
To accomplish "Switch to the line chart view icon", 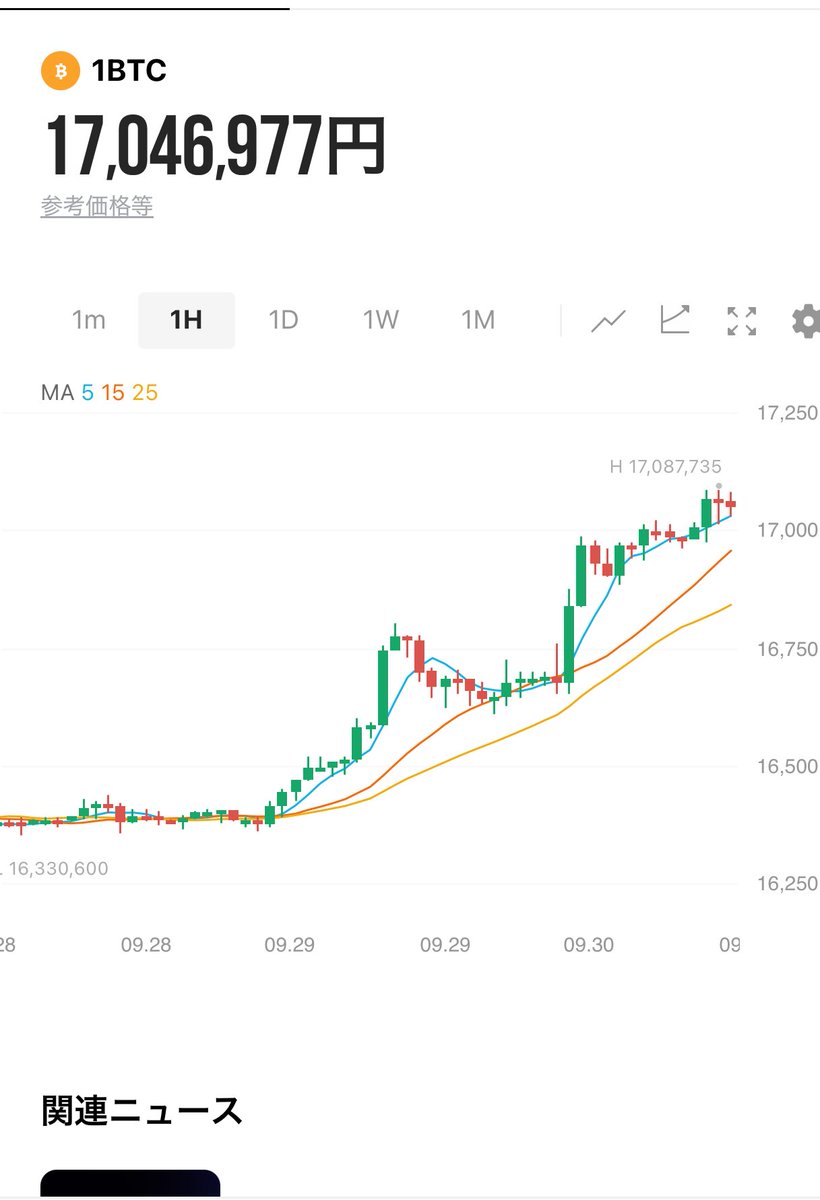I will (x=608, y=318).
